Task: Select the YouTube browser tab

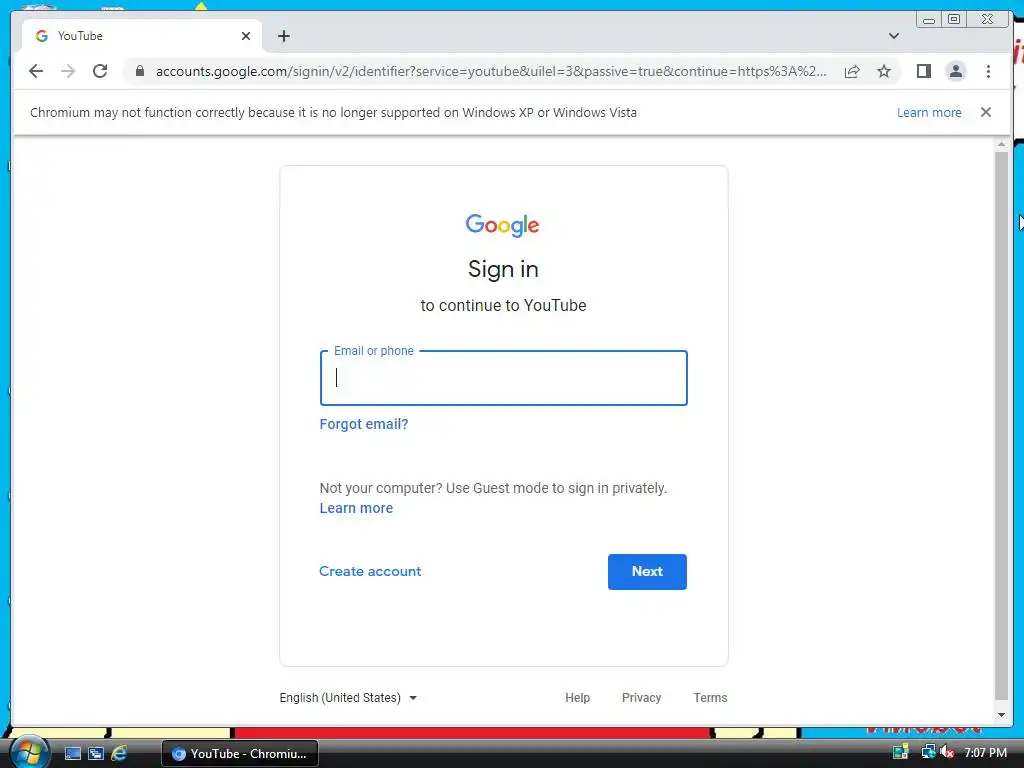Action: (142, 36)
